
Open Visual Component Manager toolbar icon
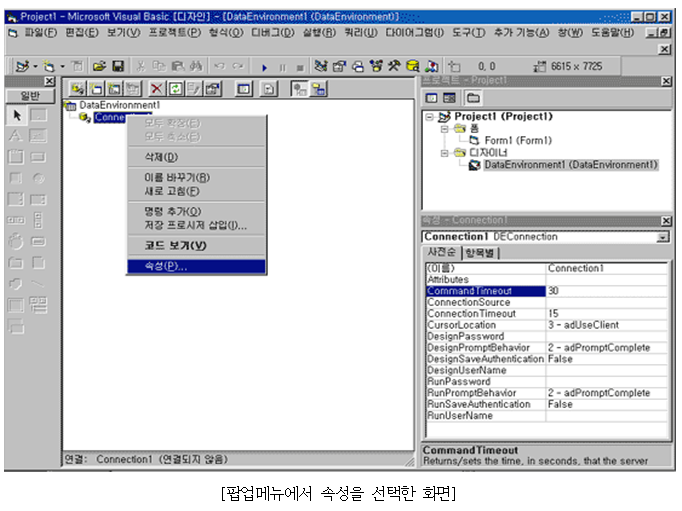(x=431, y=66)
